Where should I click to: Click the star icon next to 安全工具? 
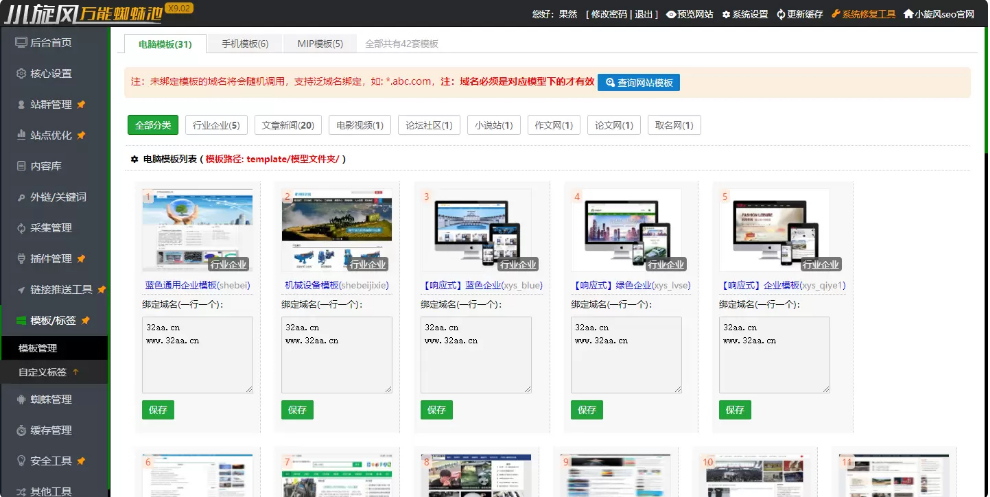pyautogui.click(x=81, y=461)
